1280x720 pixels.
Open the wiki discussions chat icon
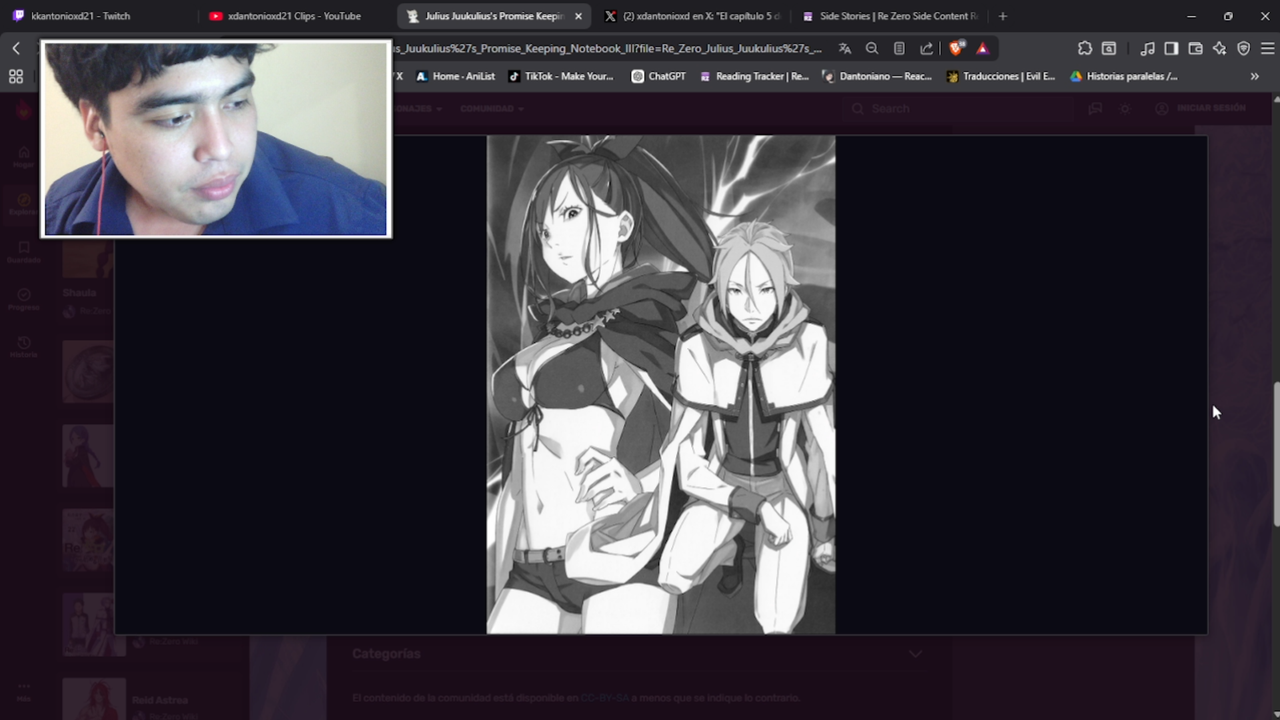coord(1096,108)
